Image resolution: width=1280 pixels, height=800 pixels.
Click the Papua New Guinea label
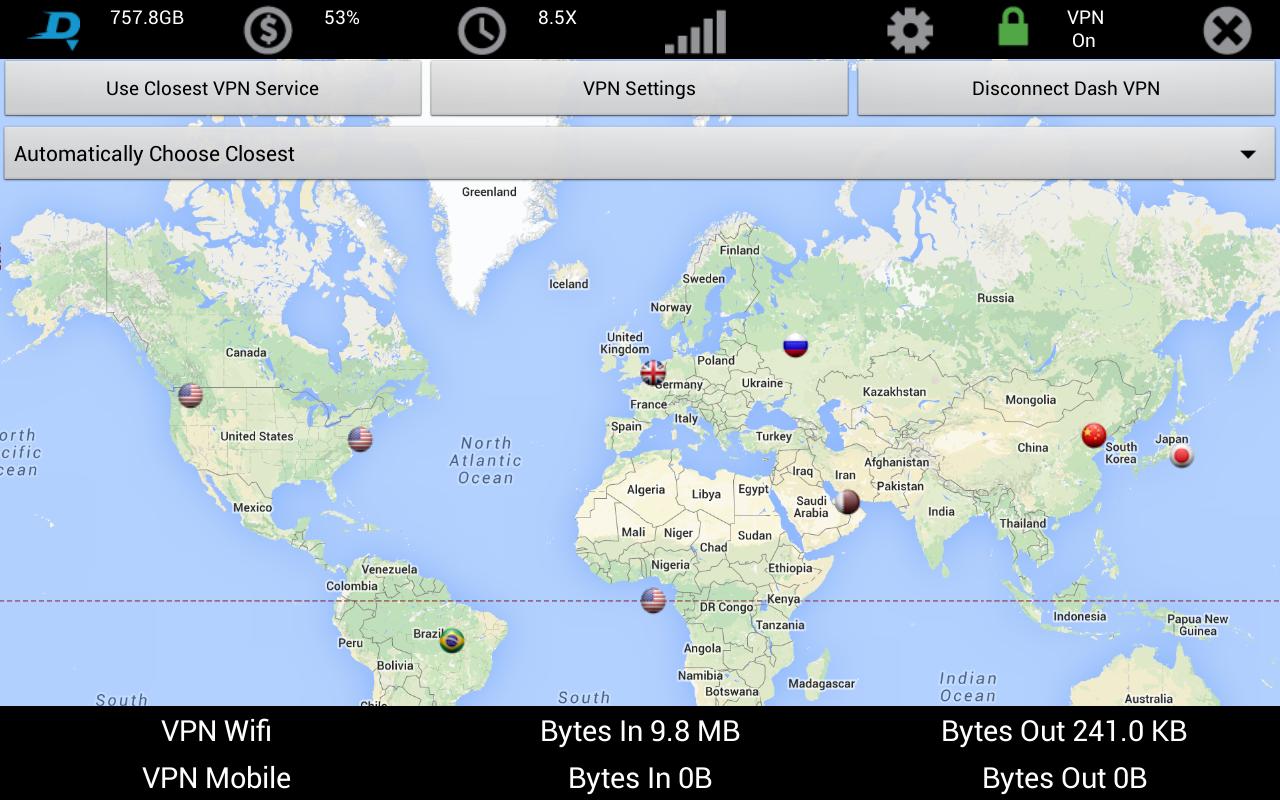(x=1198, y=625)
